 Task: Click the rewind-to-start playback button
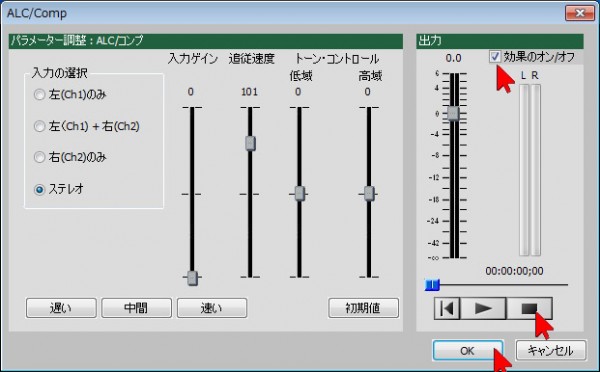447,308
